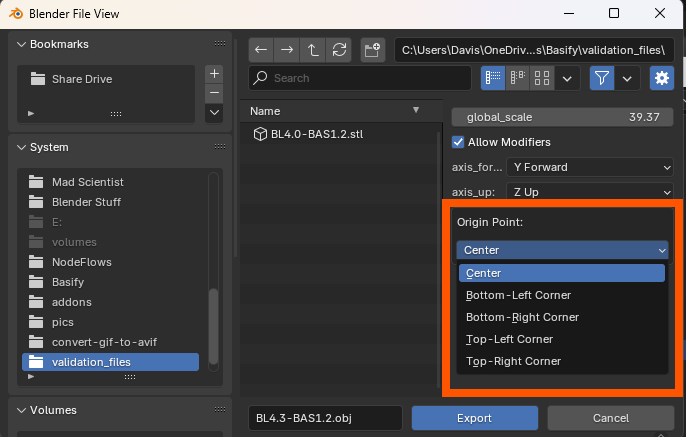
Task: Create a new folder
Action: click(x=373, y=49)
